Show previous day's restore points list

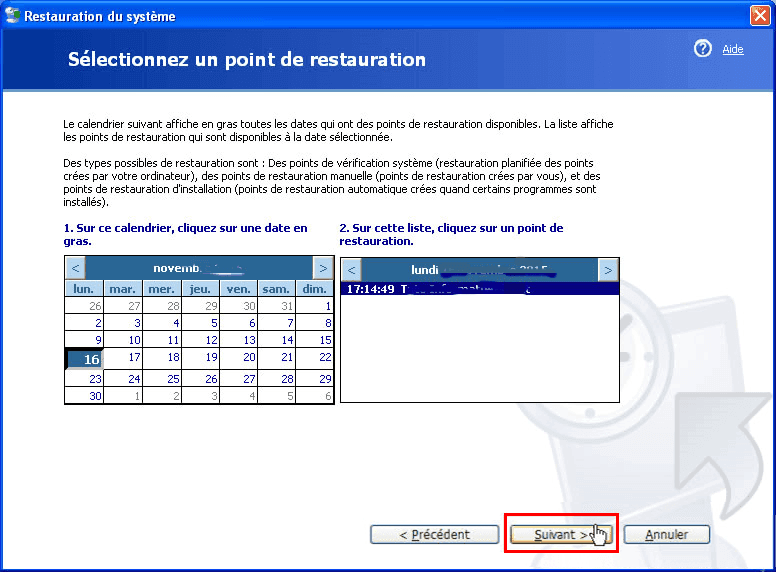tap(351, 270)
